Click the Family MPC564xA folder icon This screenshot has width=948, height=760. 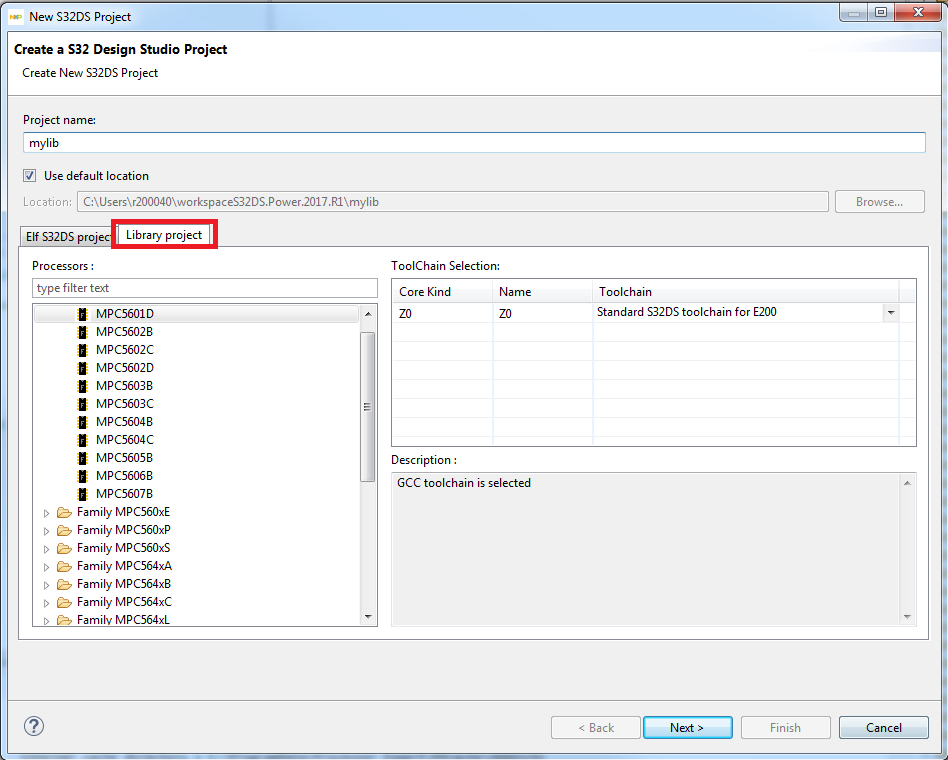(x=64, y=567)
